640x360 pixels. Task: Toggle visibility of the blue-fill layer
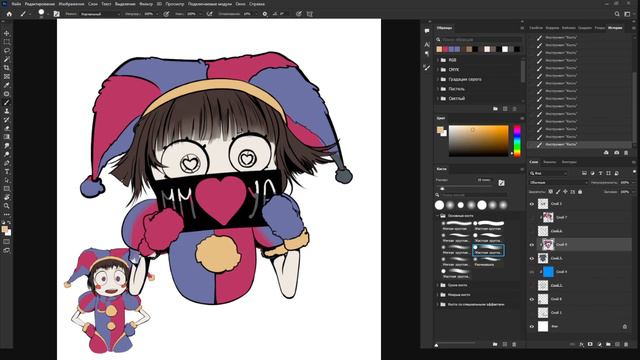tap(532, 272)
